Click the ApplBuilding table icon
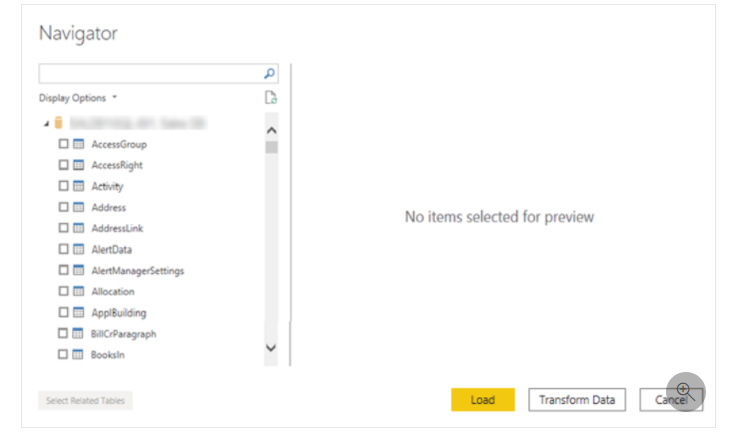This screenshot has height=436, width=739. click(79, 312)
